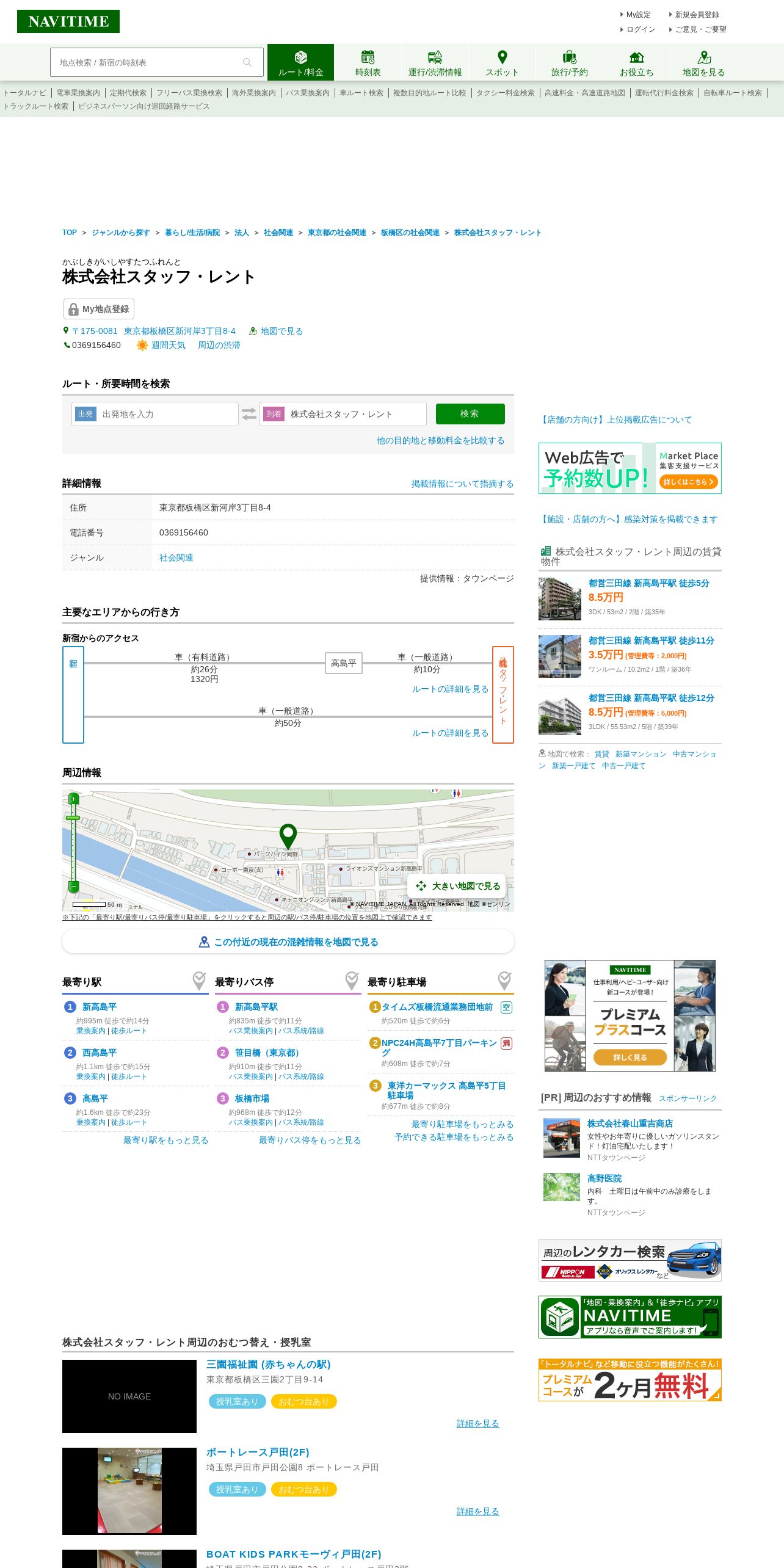Open the お役立ち tab
This screenshot has width=784, height=1568.
tap(636, 62)
